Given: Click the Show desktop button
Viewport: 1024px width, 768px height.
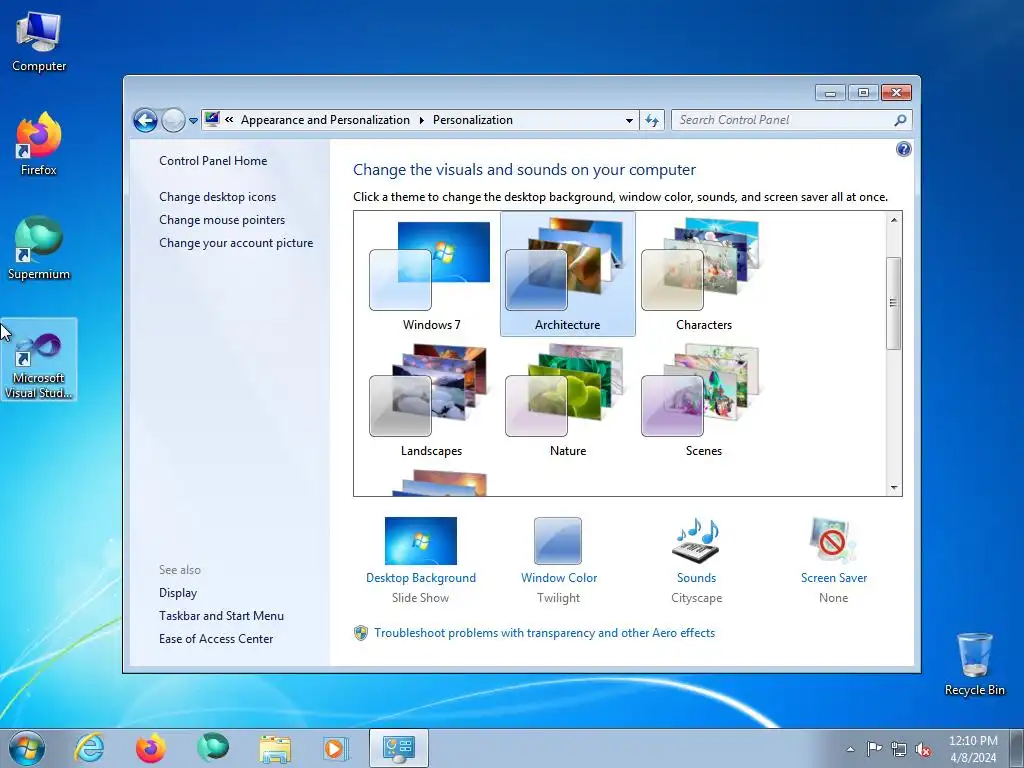Looking at the screenshot, I should [1017, 748].
